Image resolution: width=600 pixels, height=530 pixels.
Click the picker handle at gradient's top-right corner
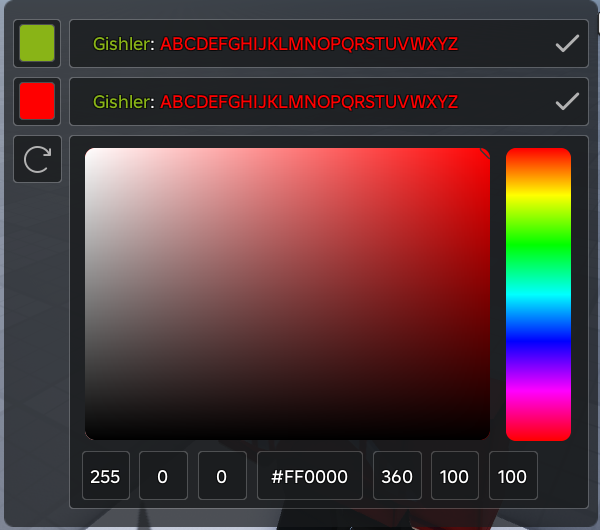coord(485,153)
